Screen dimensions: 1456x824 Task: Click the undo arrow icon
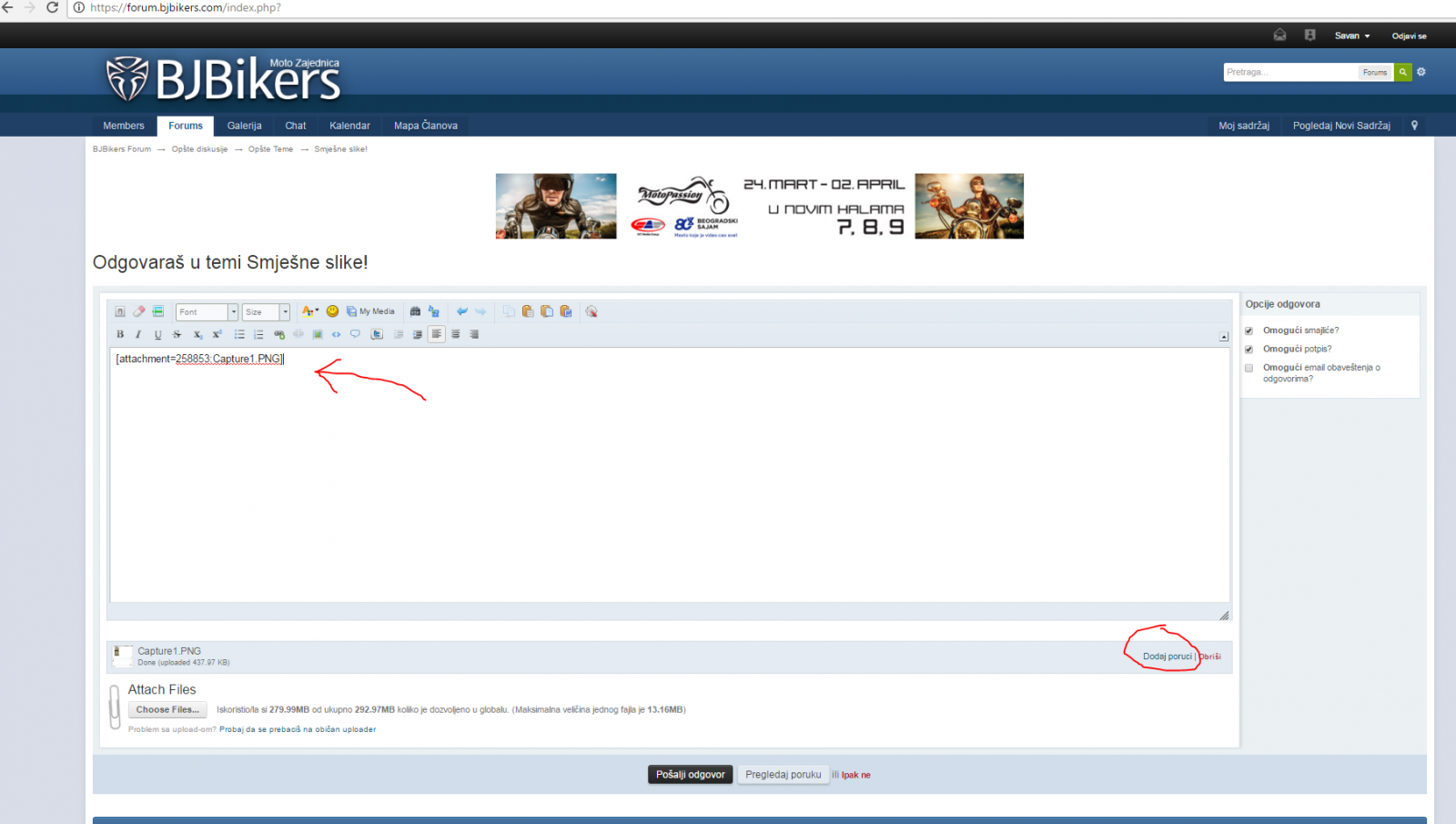pyautogui.click(x=462, y=311)
